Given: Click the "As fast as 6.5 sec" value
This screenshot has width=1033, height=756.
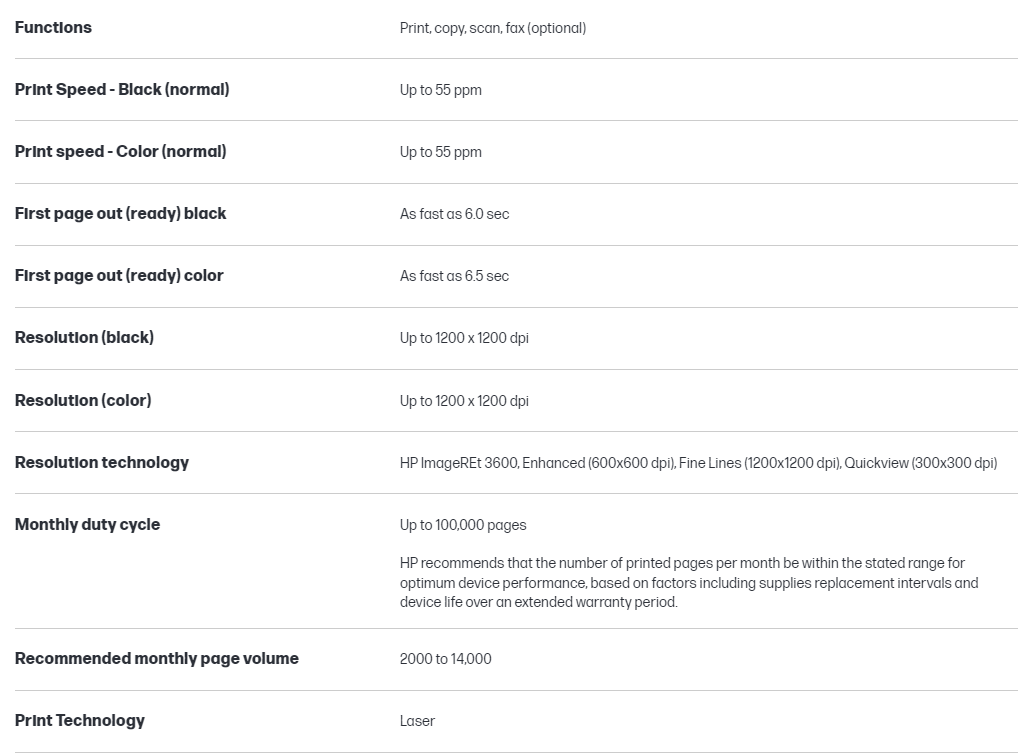Looking at the screenshot, I should tap(454, 276).
